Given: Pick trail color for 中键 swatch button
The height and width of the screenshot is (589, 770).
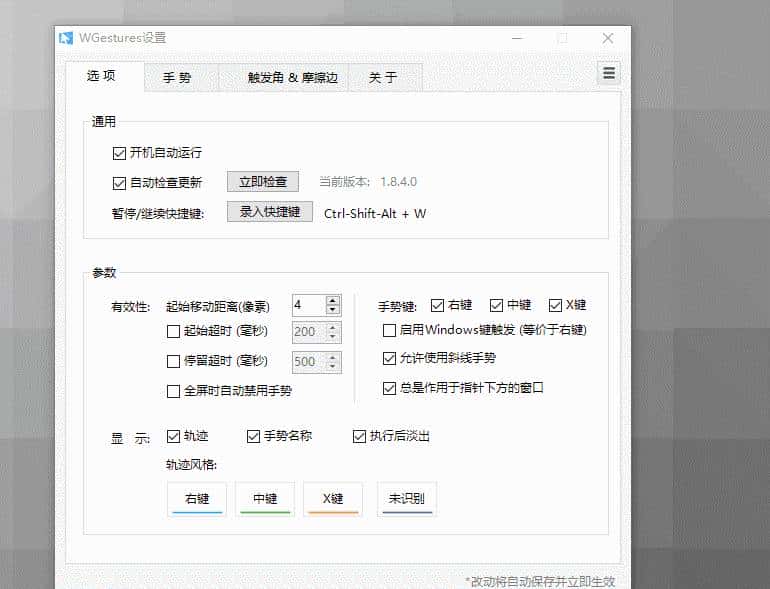Looking at the screenshot, I should (265, 499).
